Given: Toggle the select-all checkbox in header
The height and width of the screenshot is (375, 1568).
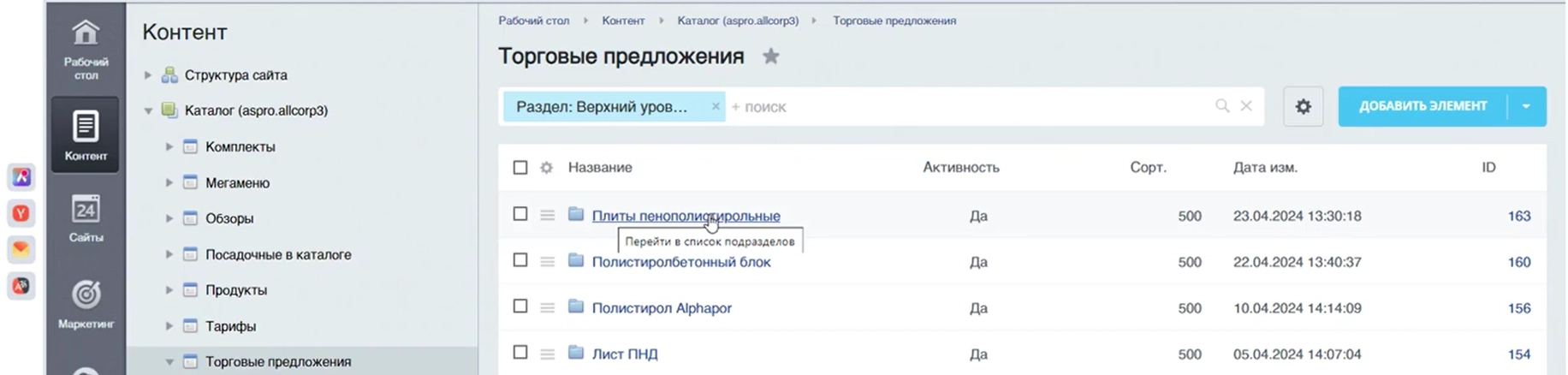Looking at the screenshot, I should click(520, 168).
